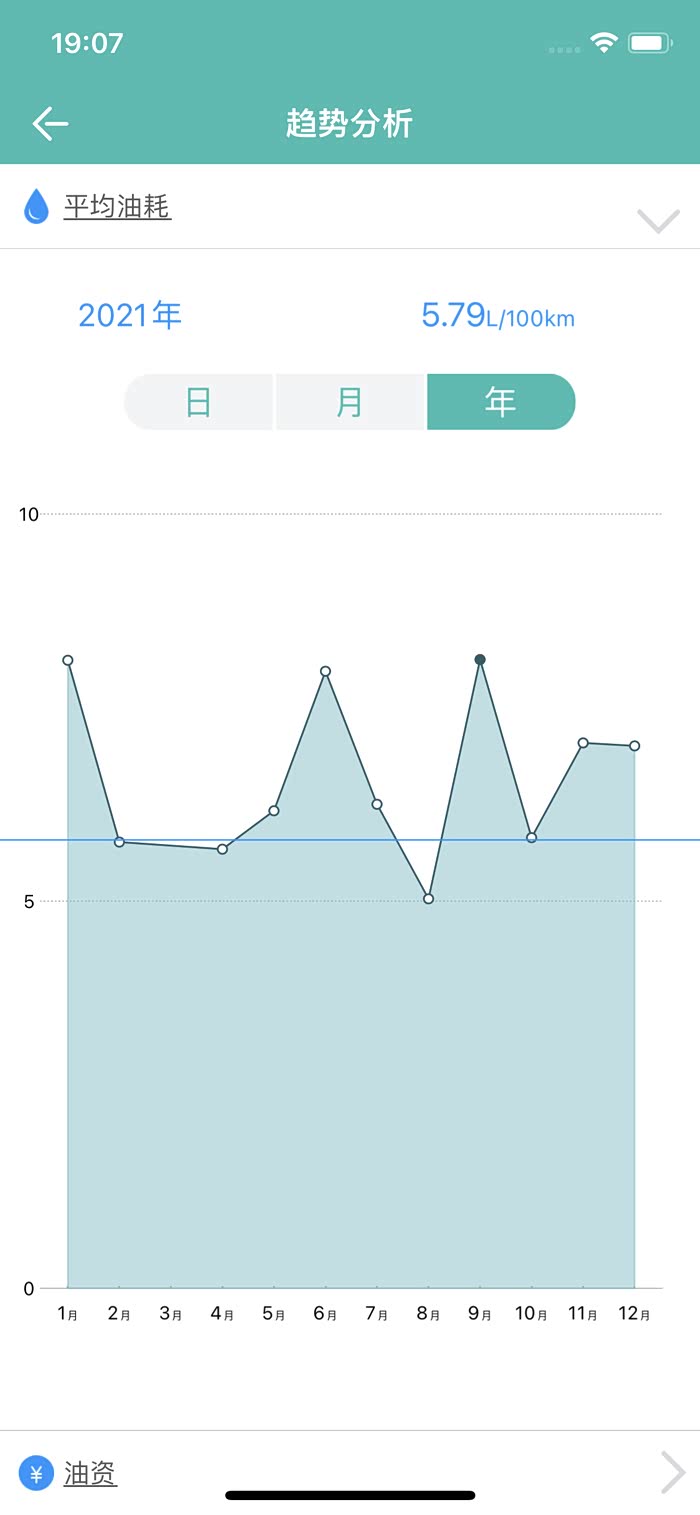Select the September data point

480,660
